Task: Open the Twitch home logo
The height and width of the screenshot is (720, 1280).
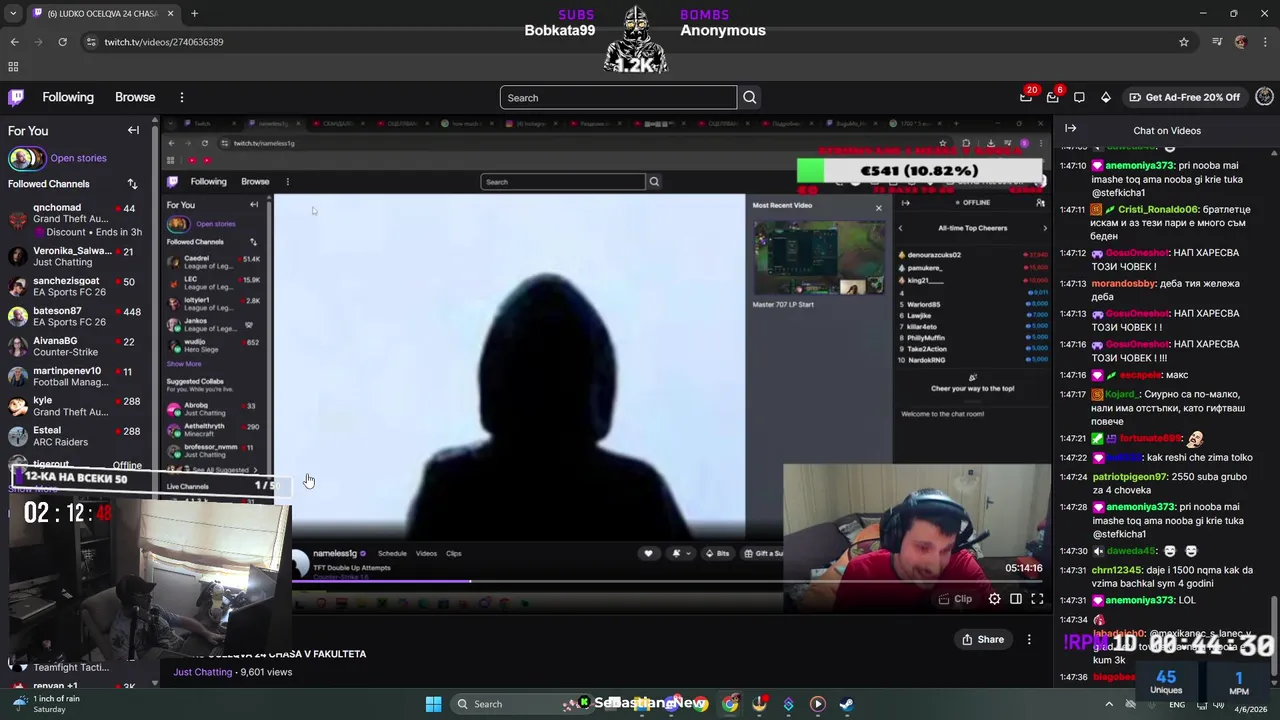Action: [x=16, y=97]
